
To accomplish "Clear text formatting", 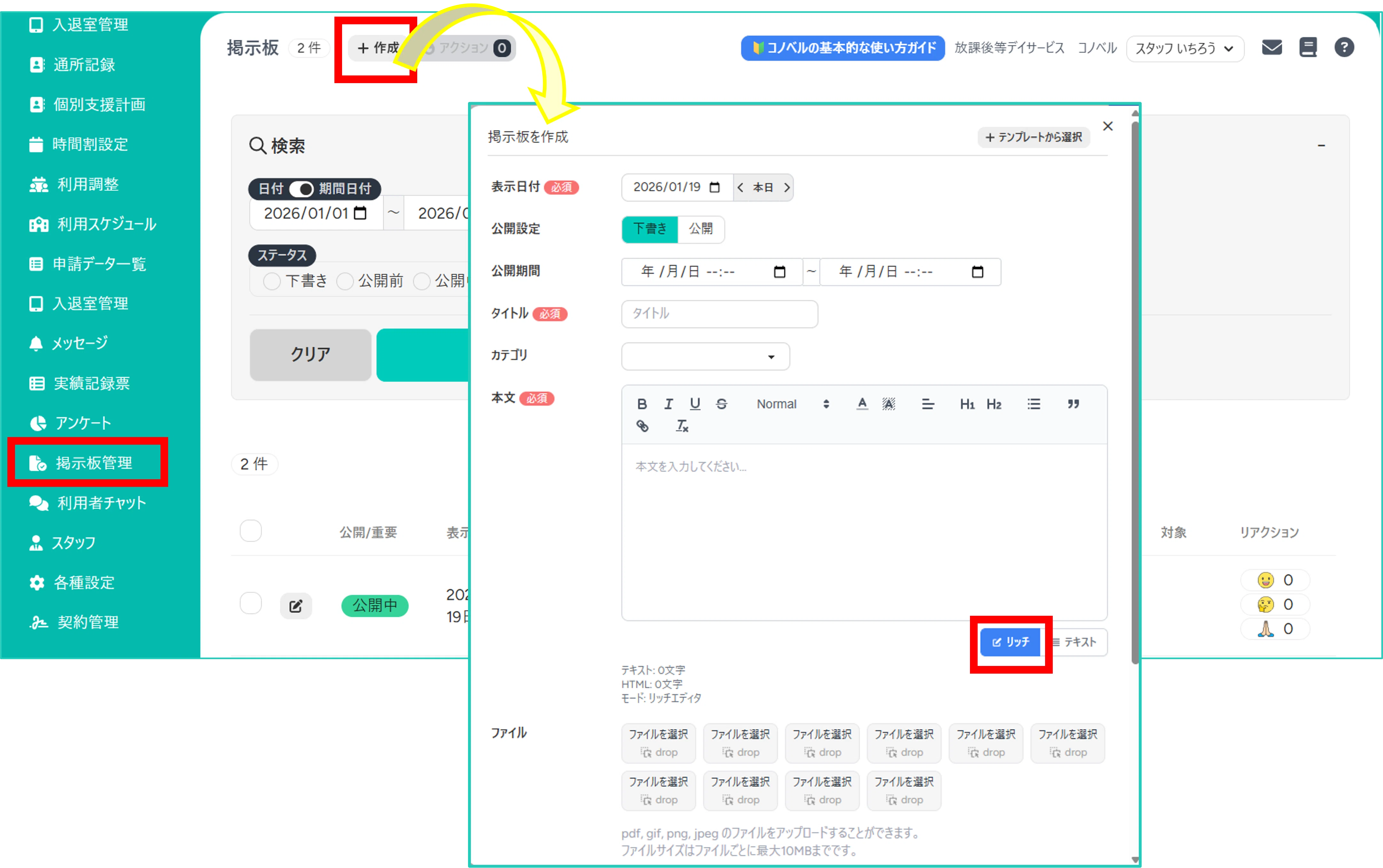I will coord(682,426).
